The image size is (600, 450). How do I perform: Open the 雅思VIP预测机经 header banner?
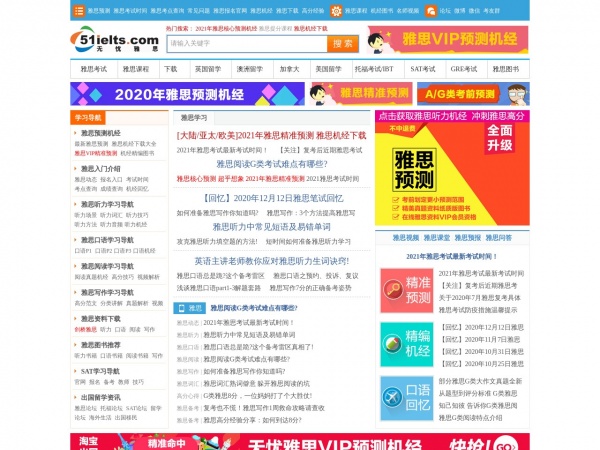pos(448,40)
